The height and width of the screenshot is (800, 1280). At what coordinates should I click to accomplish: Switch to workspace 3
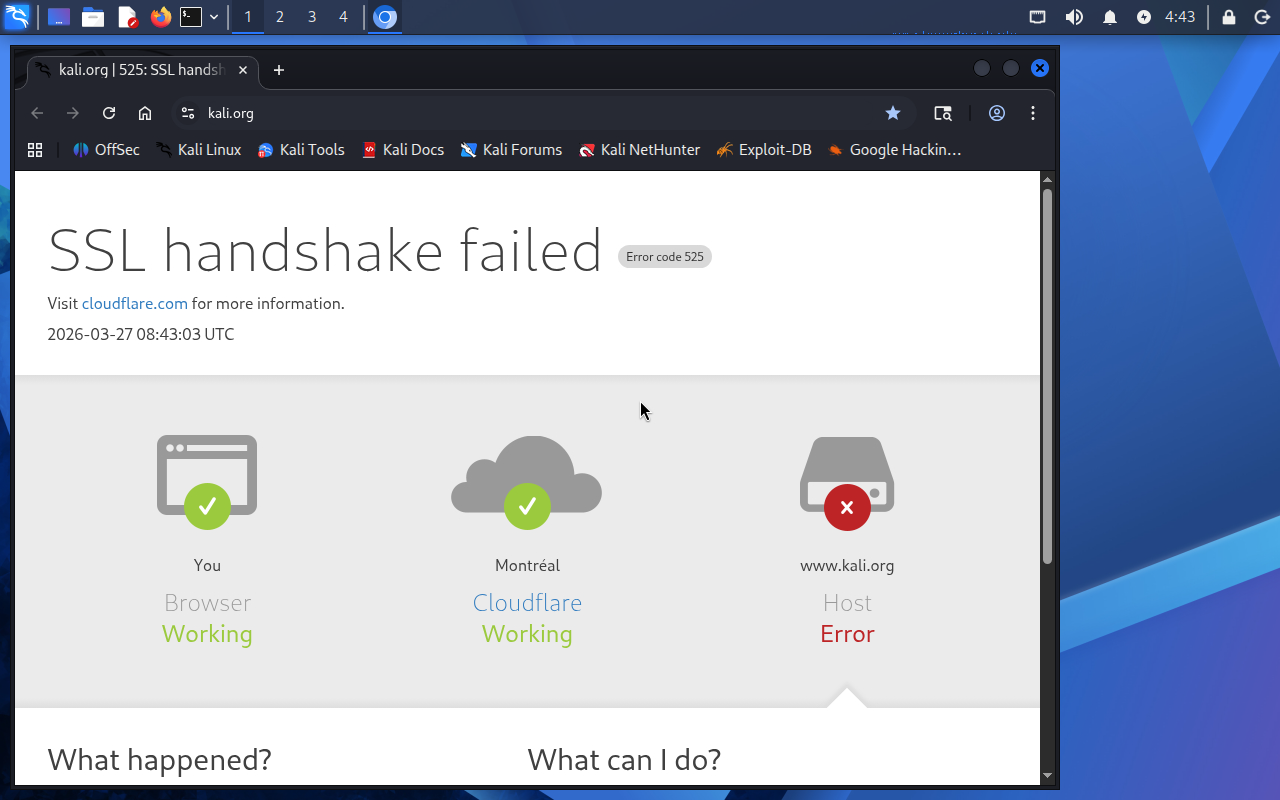point(312,17)
